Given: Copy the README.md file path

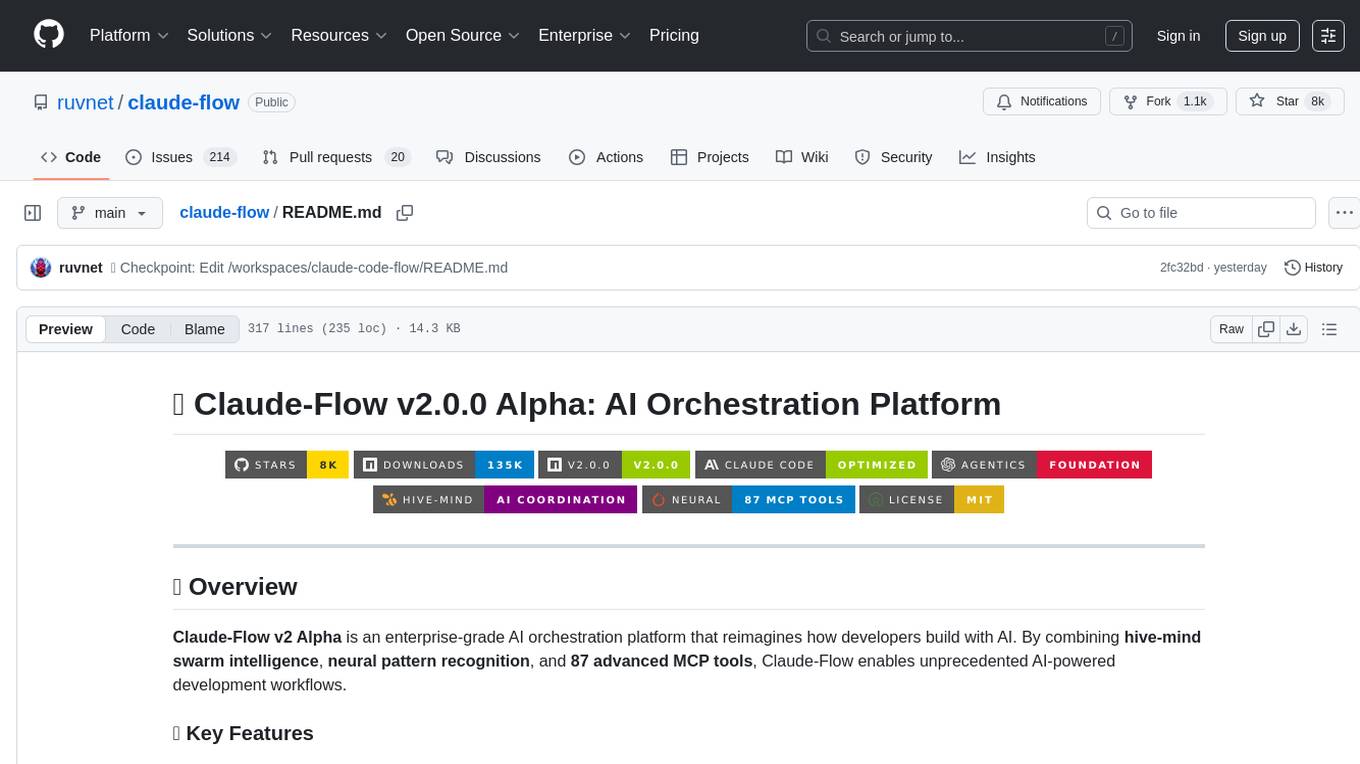Looking at the screenshot, I should pos(405,213).
